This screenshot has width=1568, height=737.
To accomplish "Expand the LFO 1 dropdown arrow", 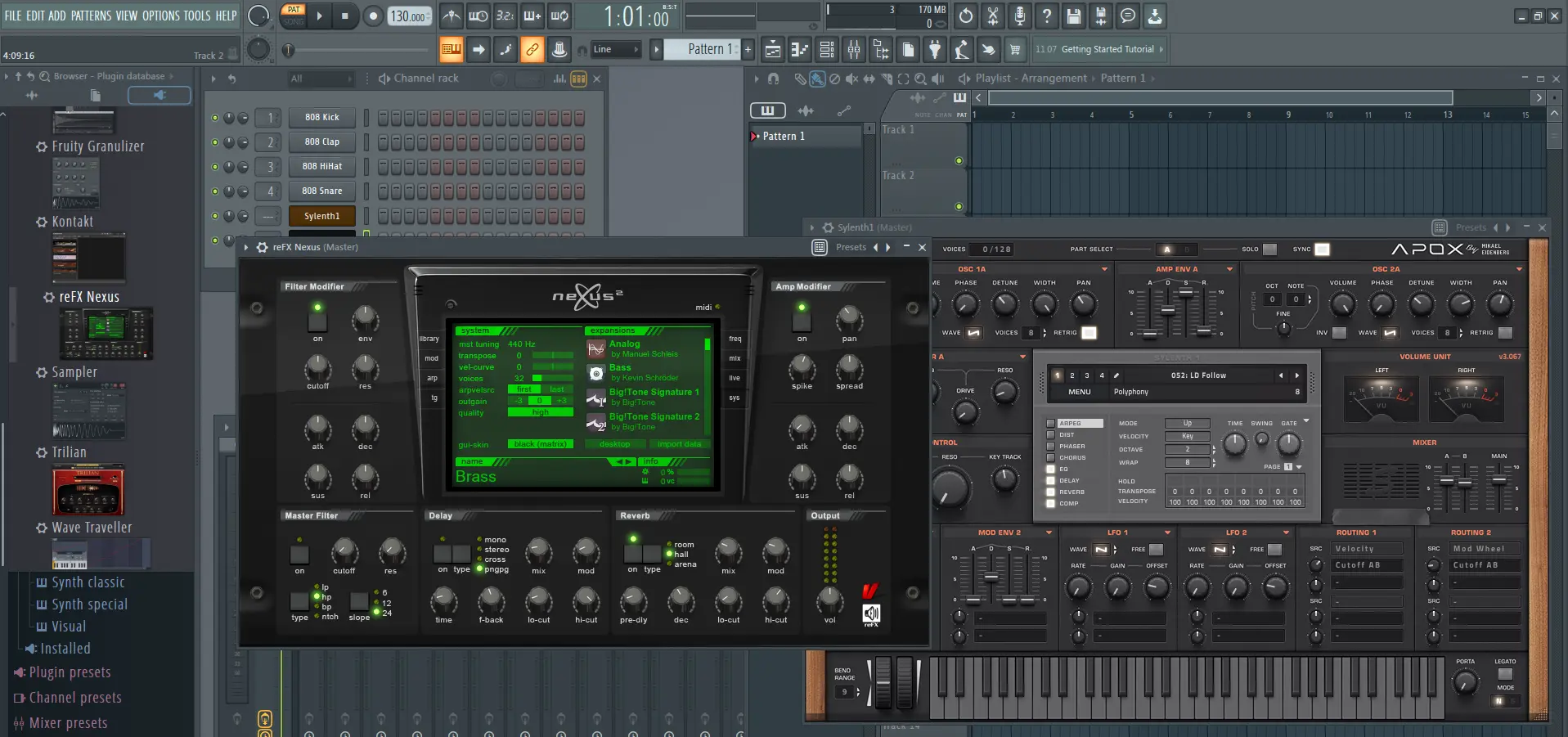I will tap(1167, 533).
